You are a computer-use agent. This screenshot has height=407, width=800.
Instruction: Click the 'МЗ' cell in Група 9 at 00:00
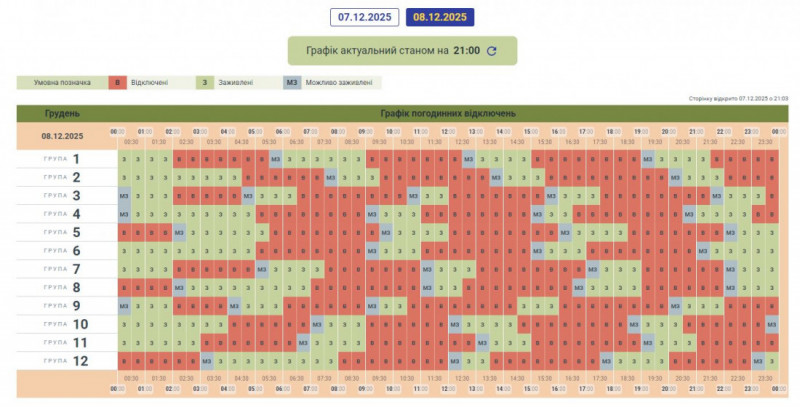pyautogui.click(x=124, y=306)
